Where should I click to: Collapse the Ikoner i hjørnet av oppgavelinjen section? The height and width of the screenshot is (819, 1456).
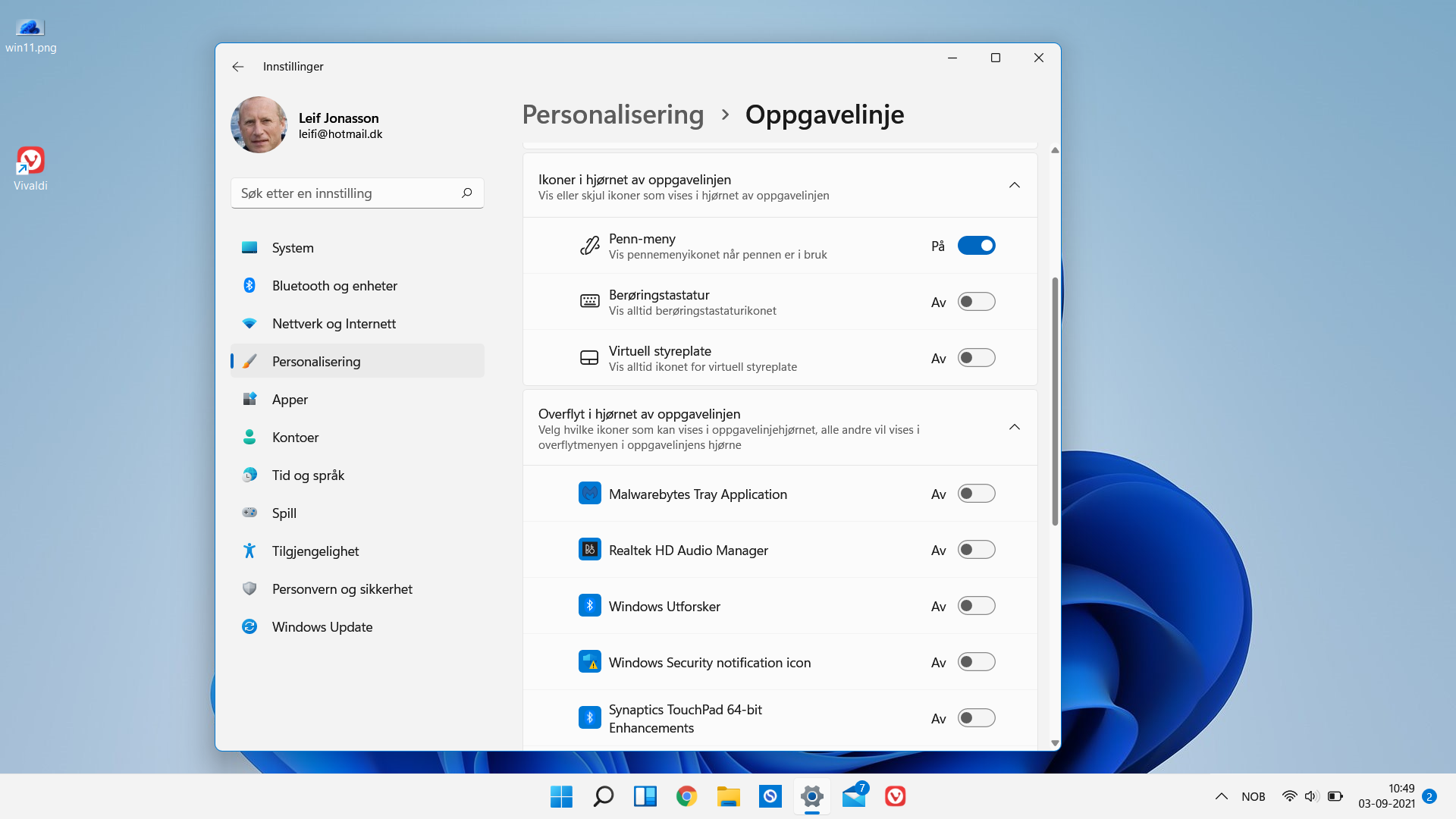click(x=1015, y=184)
